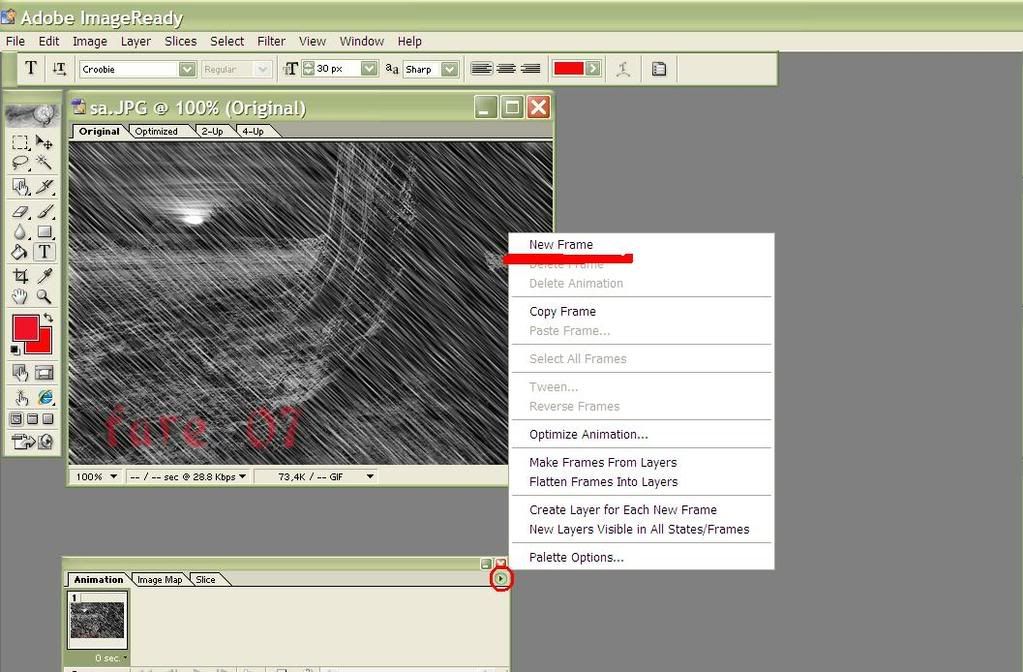Select the Blur (water drop) tool

point(20,232)
